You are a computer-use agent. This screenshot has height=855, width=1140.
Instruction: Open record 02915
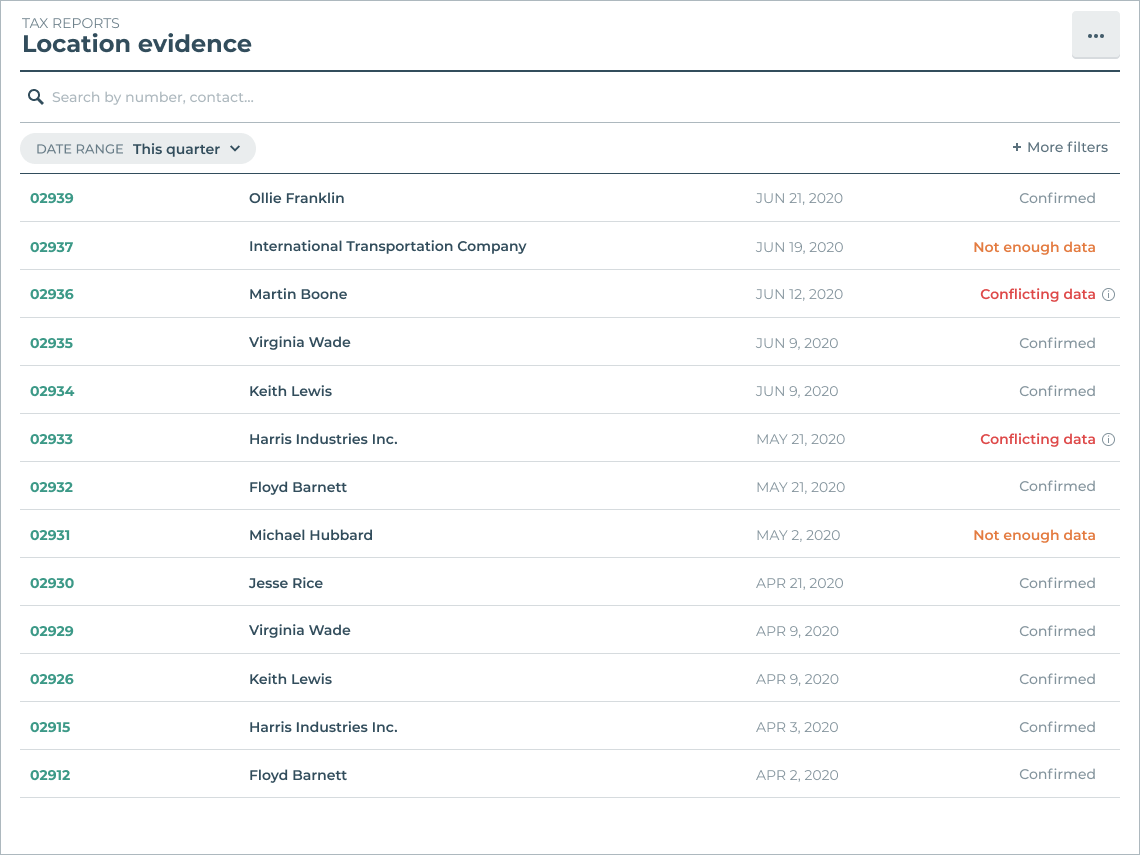click(50, 727)
